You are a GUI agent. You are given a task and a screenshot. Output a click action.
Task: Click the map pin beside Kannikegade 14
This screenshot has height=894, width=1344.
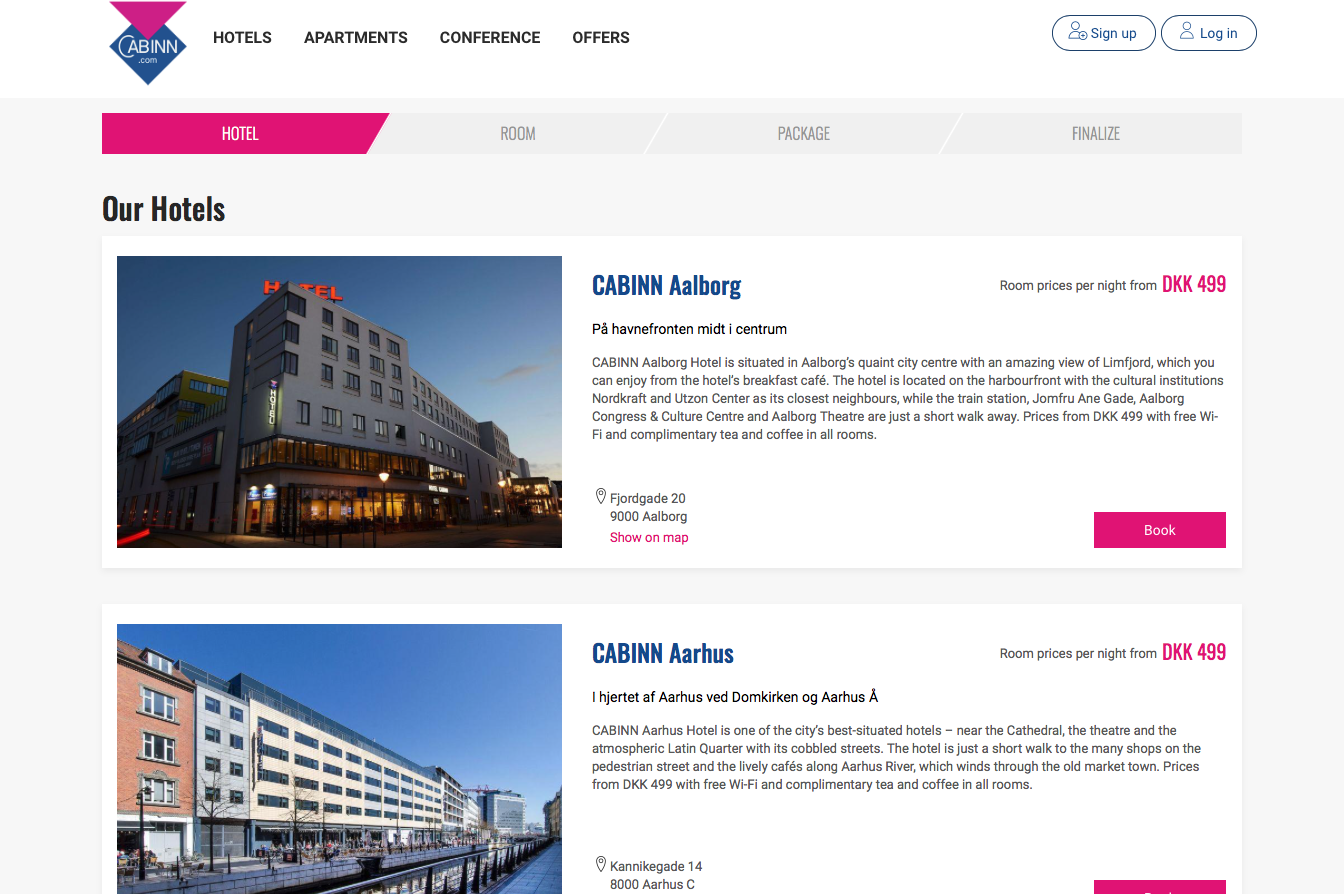click(601, 864)
